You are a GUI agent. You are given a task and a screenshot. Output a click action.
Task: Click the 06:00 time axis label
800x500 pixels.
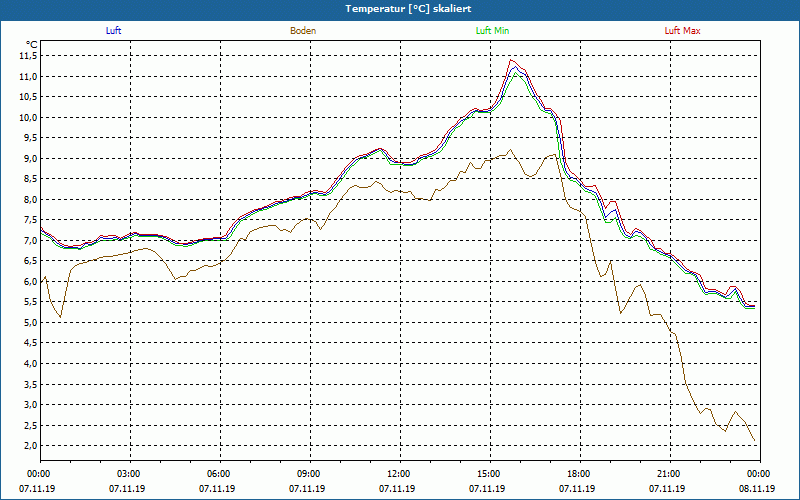pyautogui.click(x=220, y=474)
